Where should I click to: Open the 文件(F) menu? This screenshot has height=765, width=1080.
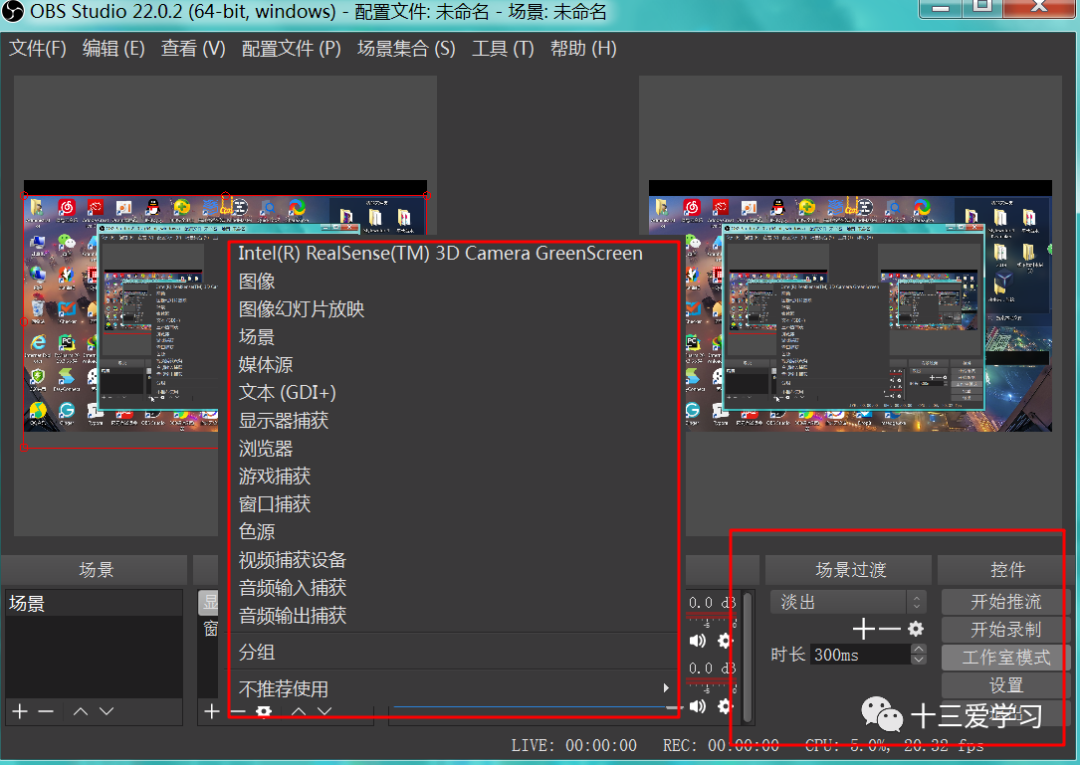38,48
